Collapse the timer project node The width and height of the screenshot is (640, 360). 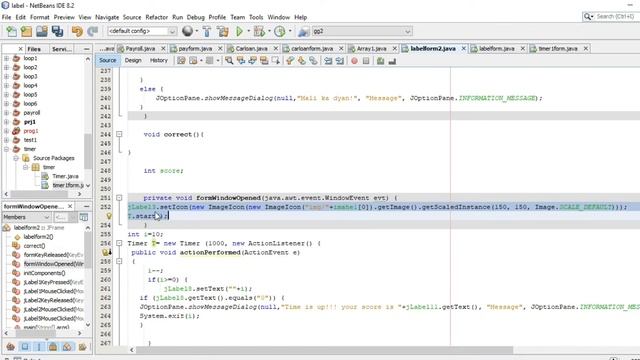pyautogui.click(x=7, y=149)
